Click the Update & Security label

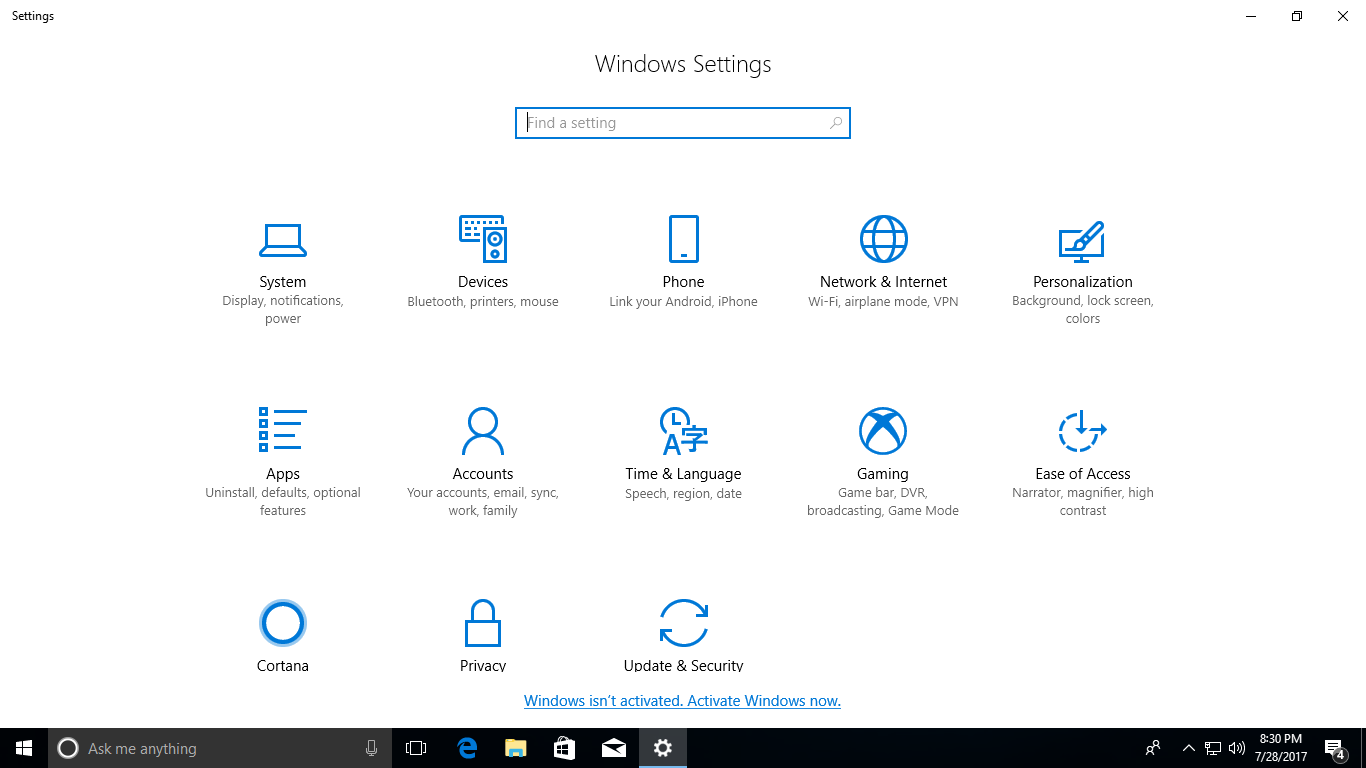point(683,665)
